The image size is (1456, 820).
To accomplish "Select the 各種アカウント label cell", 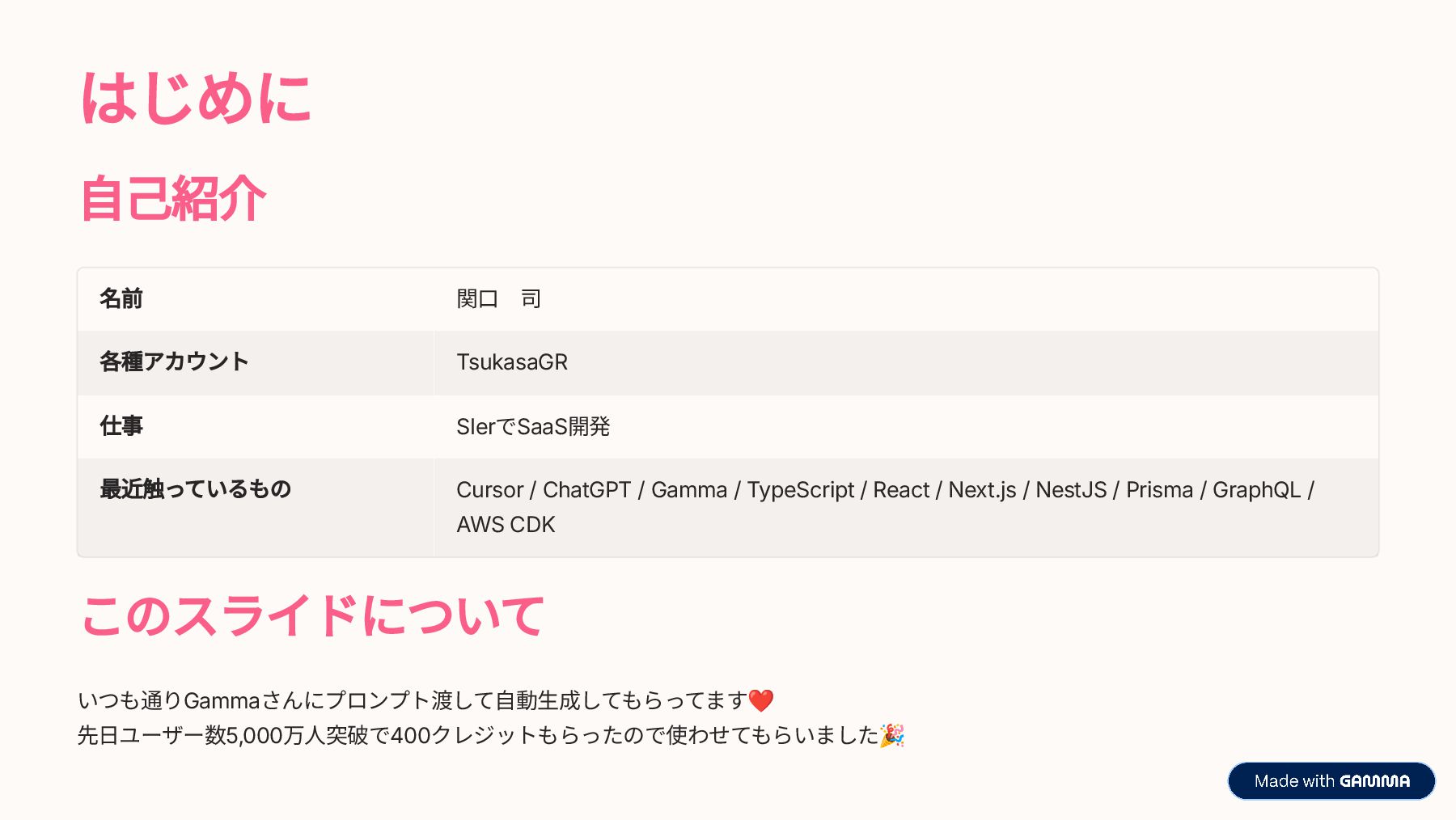I will [174, 361].
